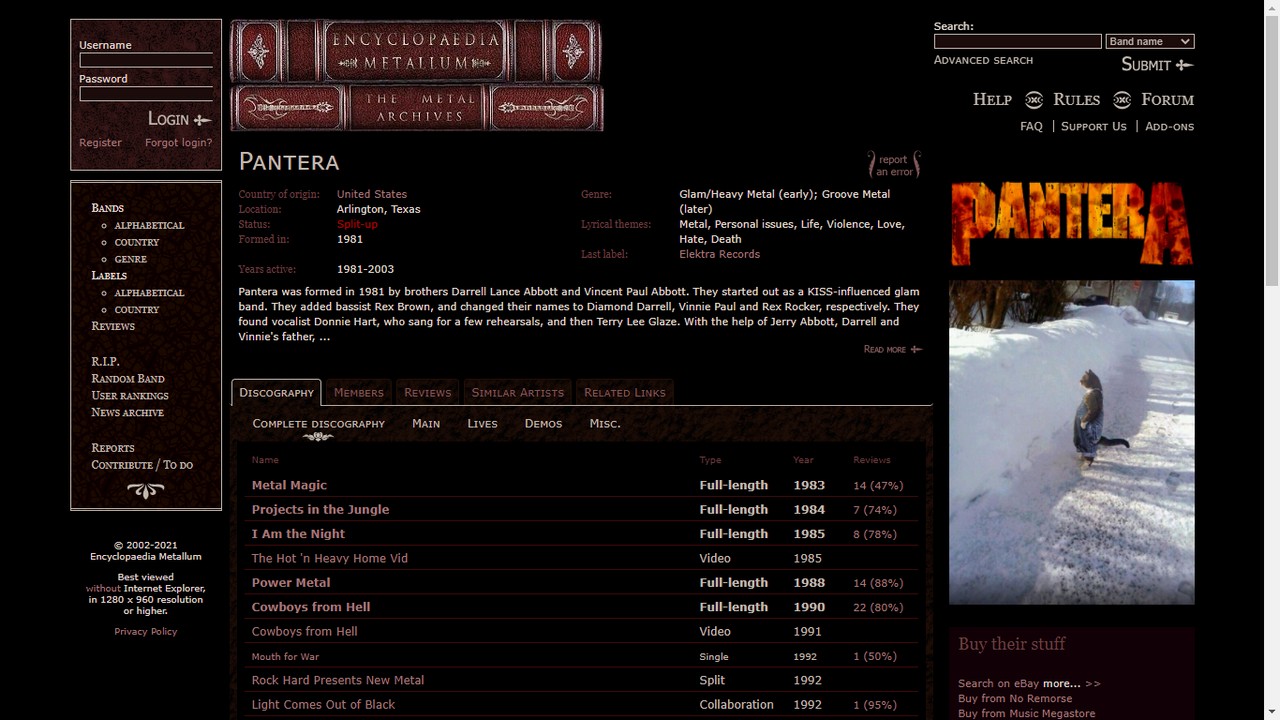This screenshot has height=720, width=1280.
Task: Sort discography by the Year column header
Action: [803, 460]
